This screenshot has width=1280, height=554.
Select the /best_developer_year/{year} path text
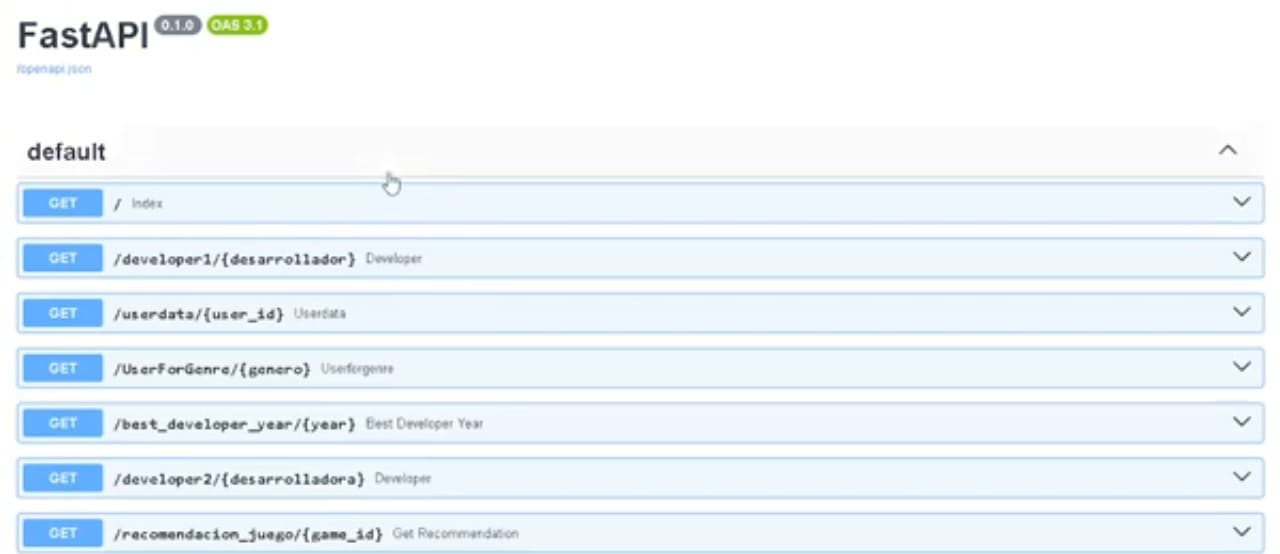coord(235,424)
